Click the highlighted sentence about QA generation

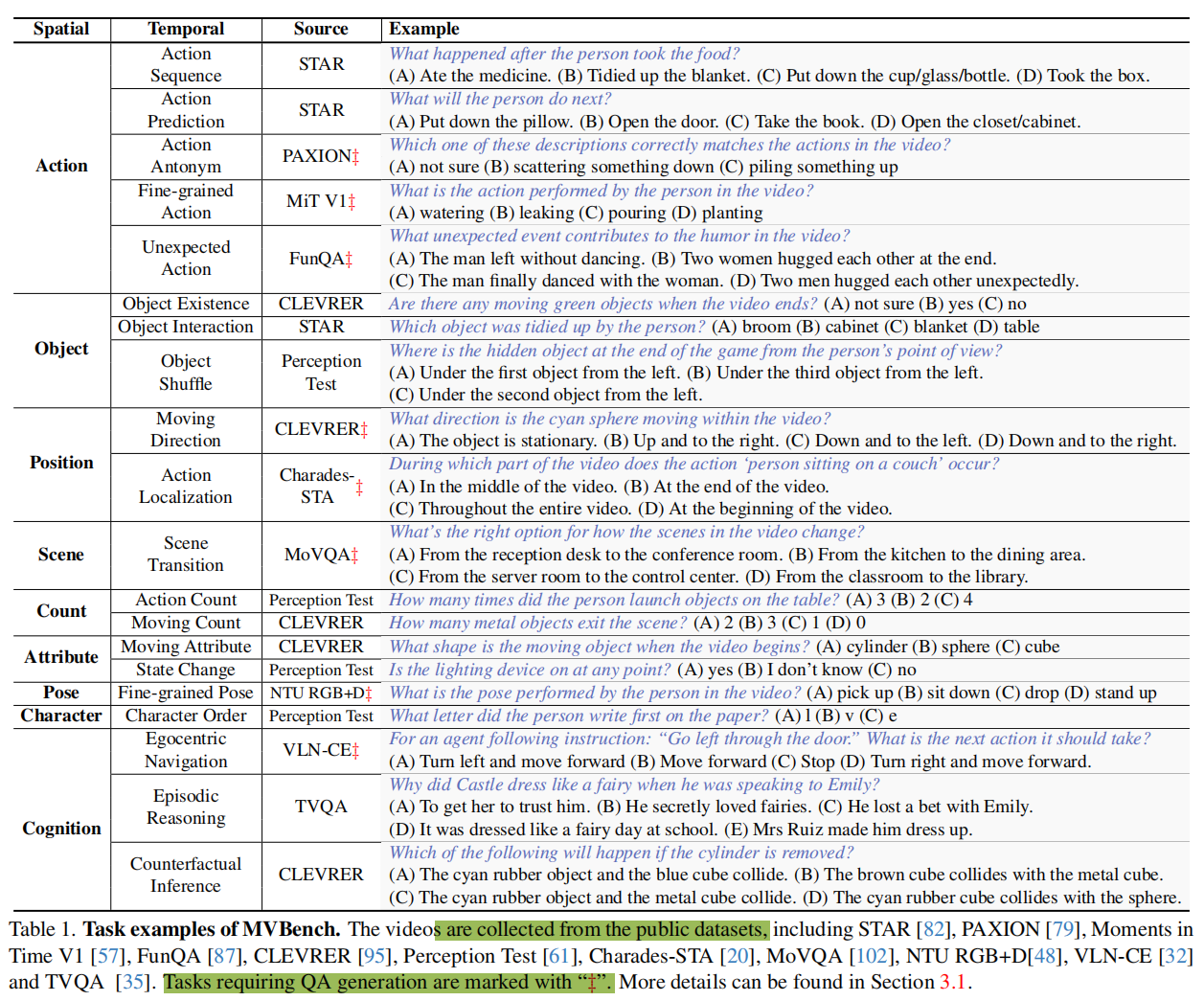coord(389,982)
